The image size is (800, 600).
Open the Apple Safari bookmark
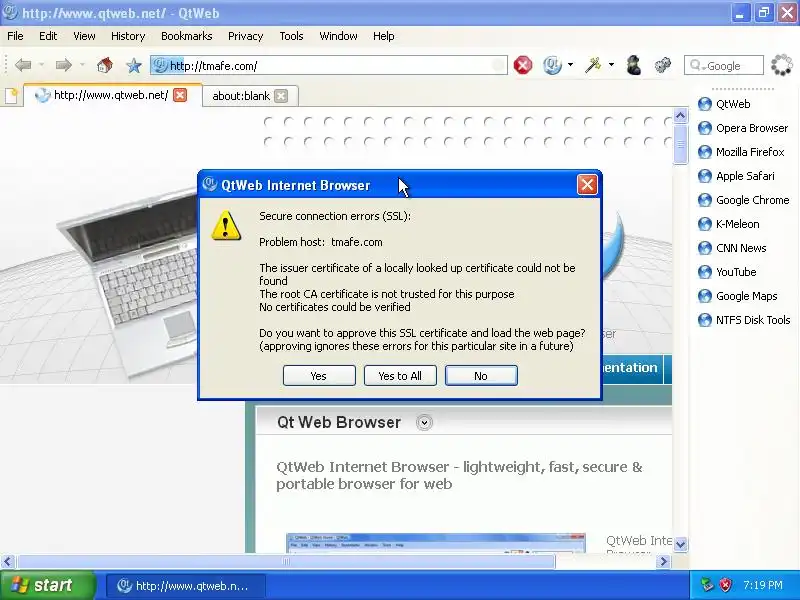click(x=736, y=176)
